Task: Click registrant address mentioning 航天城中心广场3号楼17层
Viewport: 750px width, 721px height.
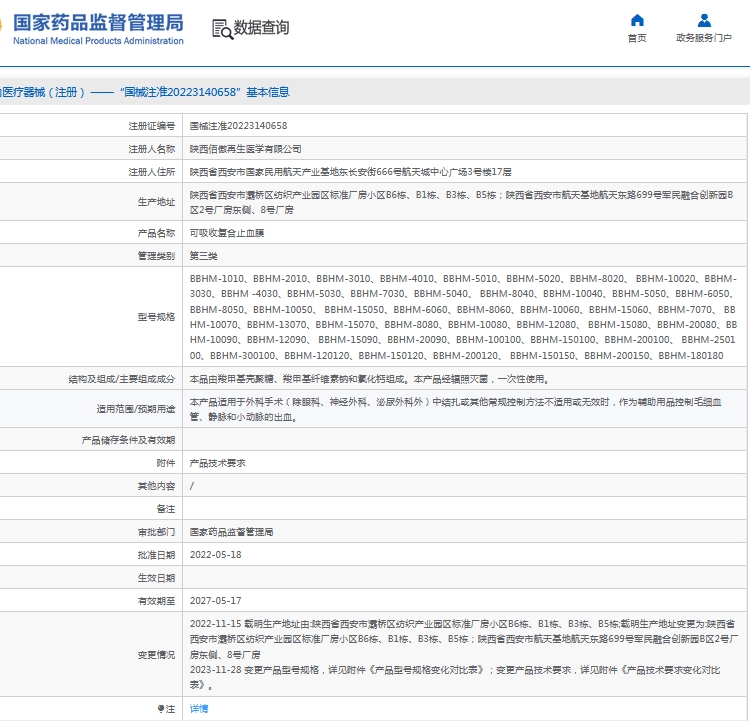Action: (x=351, y=172)
